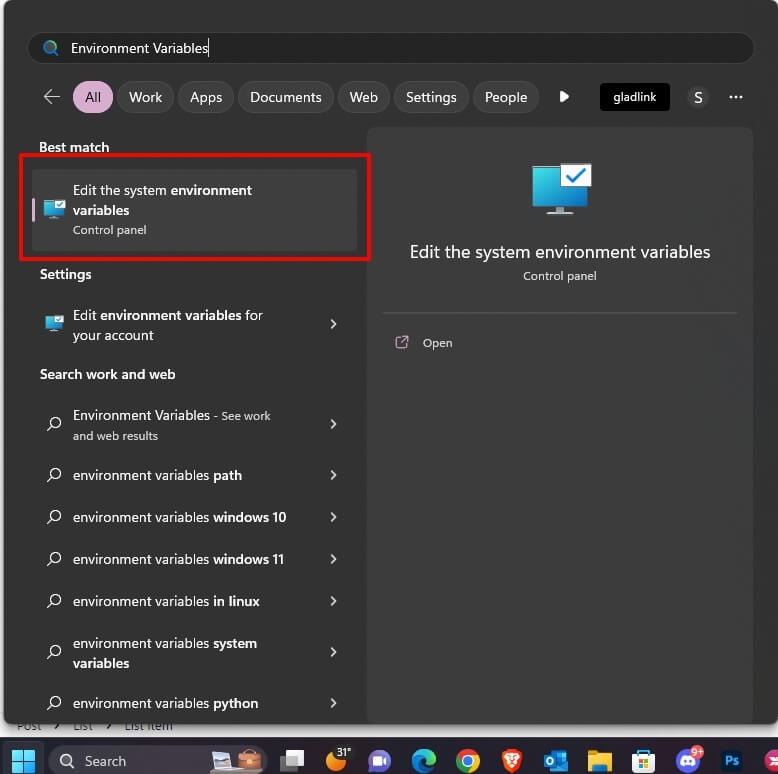This screenshot has width=778, height=774.
Task: Click the Environment Variables search input field
Action: (391, 48)
